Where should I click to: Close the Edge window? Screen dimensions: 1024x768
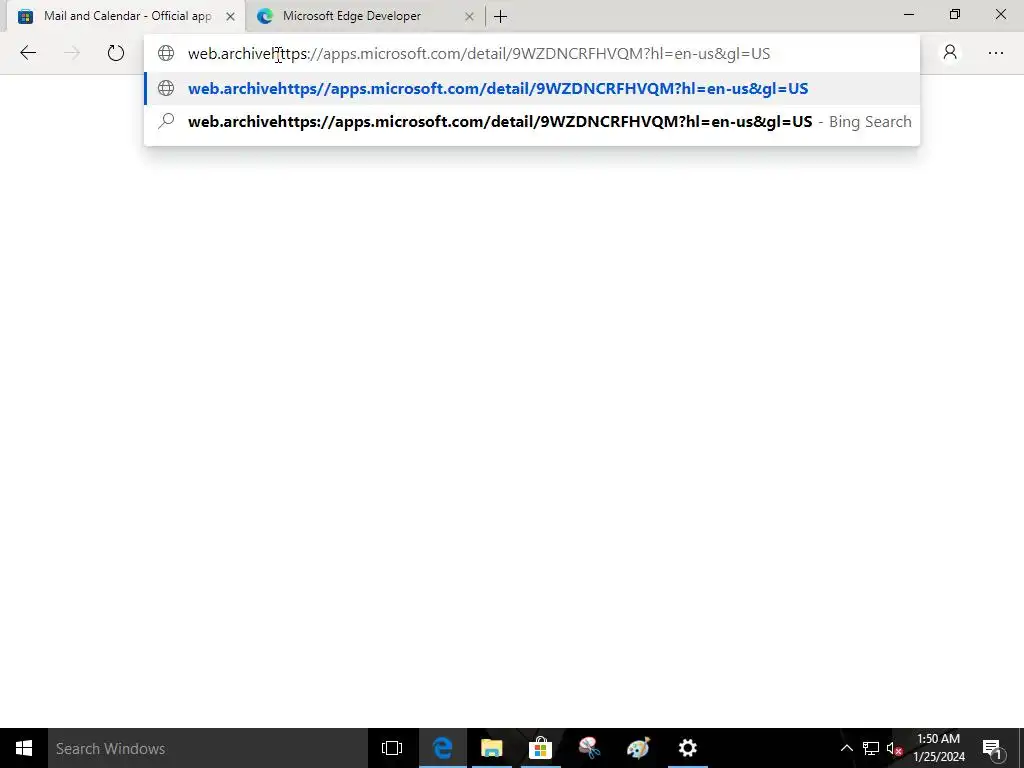click(1000, 14)
